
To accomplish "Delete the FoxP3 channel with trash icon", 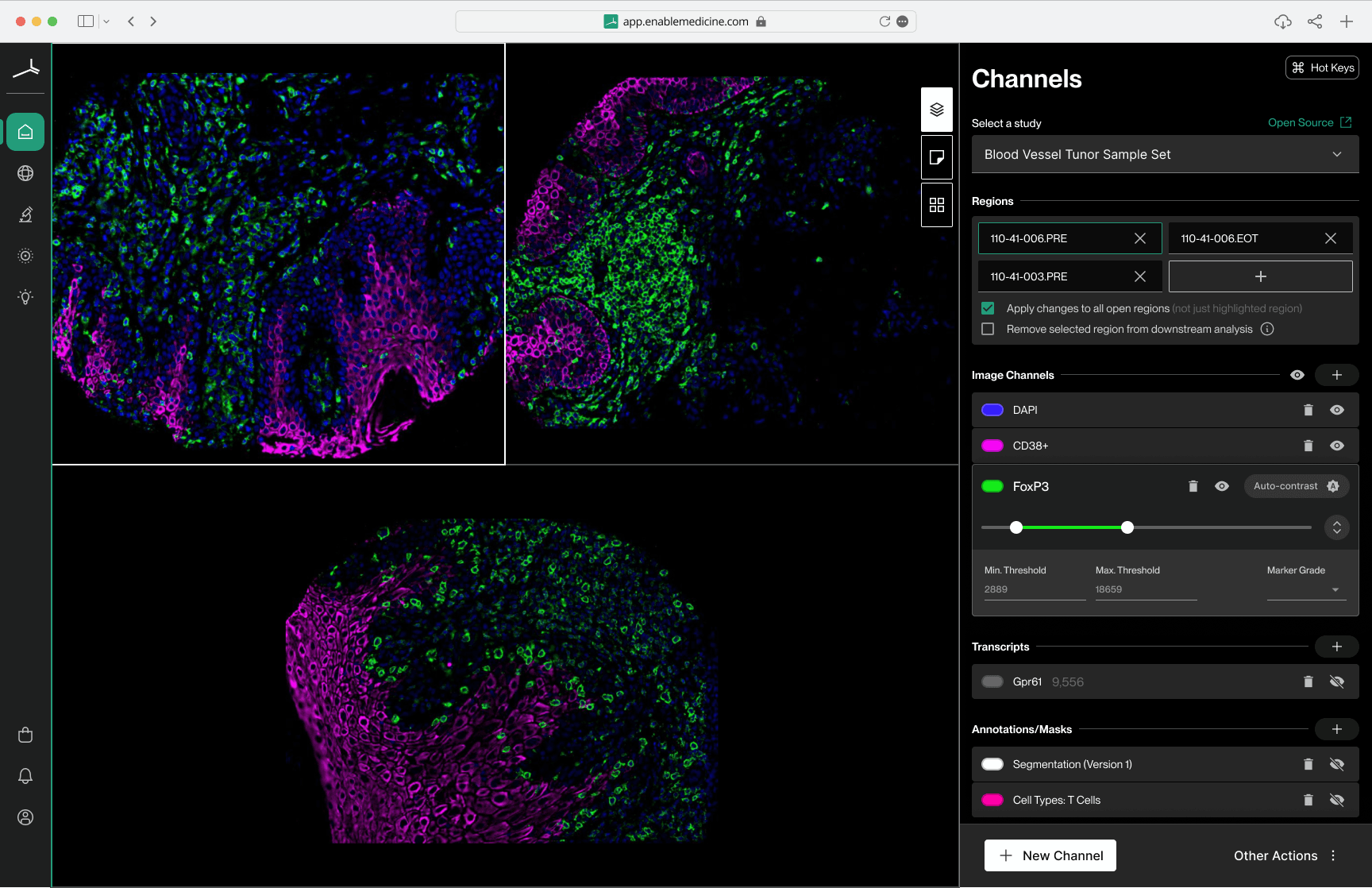I will tap(1193, 486).
